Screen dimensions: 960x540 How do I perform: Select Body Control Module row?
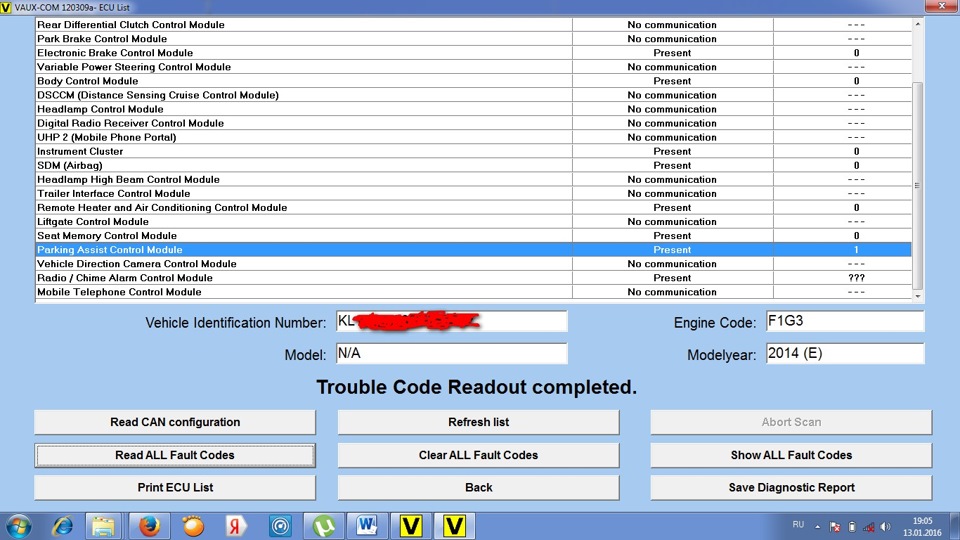tap(473, 81)
